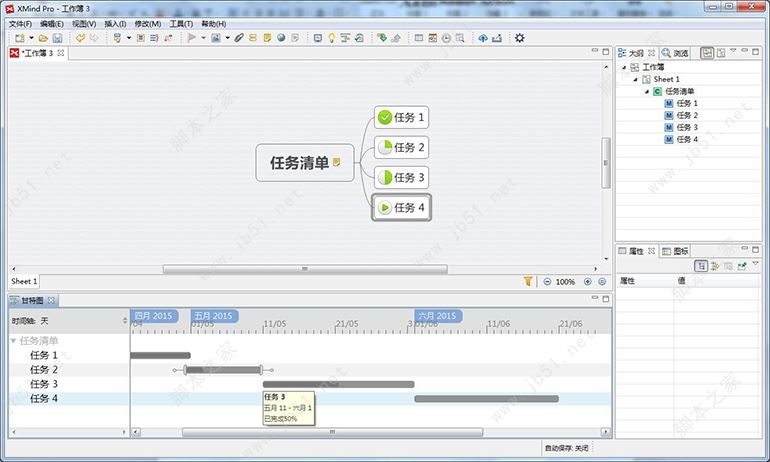Screen dimensions: 770x462
Task: Switch to the 图标 tab
Action: click(675, 251)
